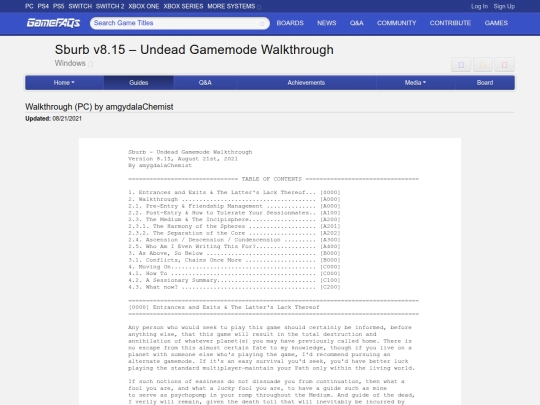Select the PS5 system link
Viewport: 540px width, 405px height.
pyautogui.click(x=59, y=6)
